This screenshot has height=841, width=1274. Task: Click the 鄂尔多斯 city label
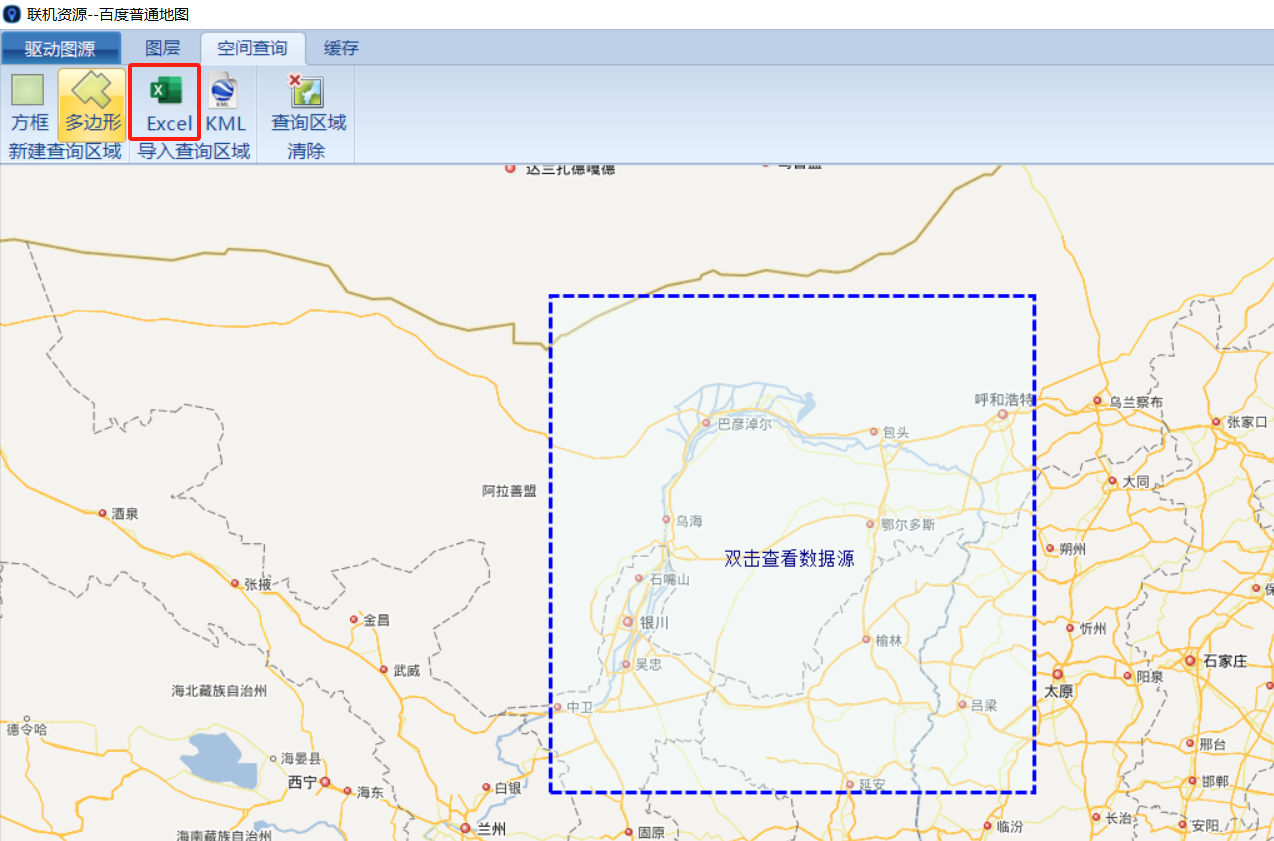[x=908, y=524]
